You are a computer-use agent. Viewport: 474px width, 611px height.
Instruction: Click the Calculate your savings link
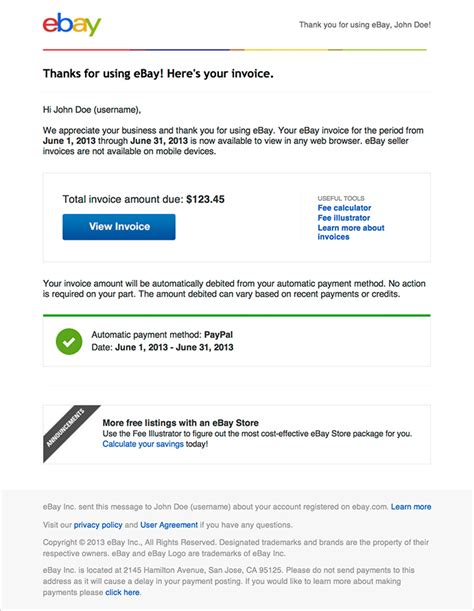tap(143, 444)
